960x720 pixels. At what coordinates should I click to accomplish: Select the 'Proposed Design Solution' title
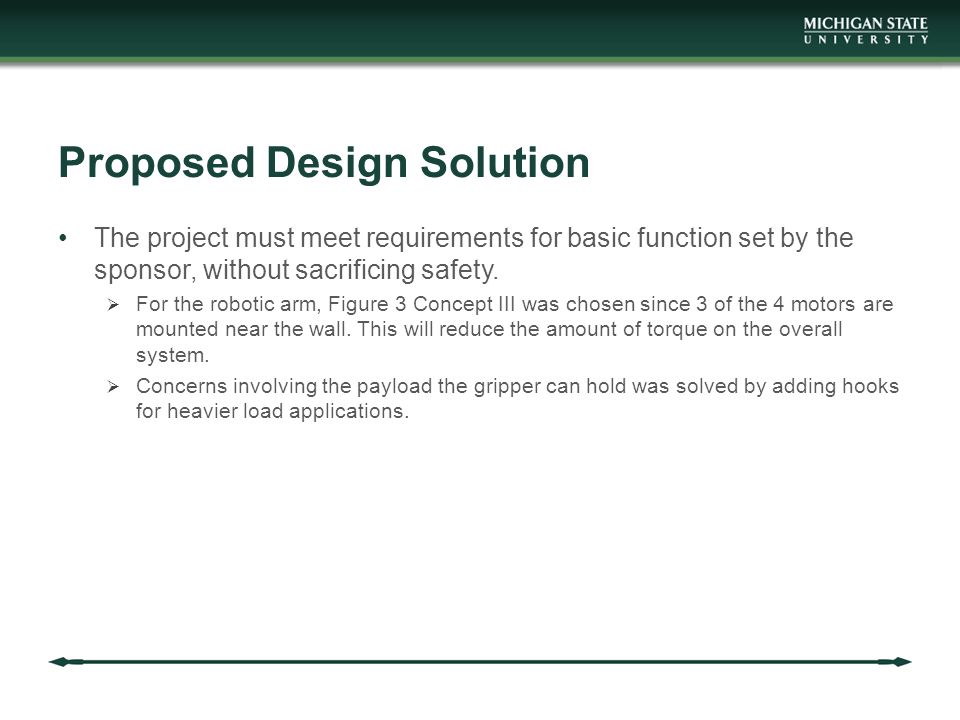point(324,163)
